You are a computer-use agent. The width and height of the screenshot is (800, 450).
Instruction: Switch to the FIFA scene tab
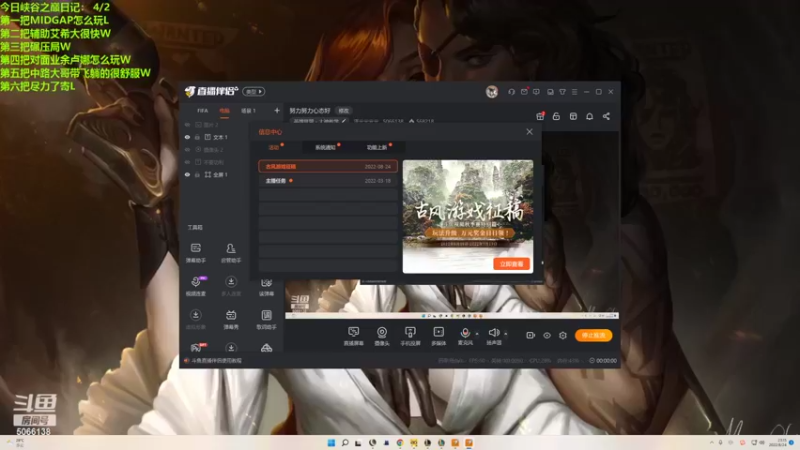click(203, 111)
